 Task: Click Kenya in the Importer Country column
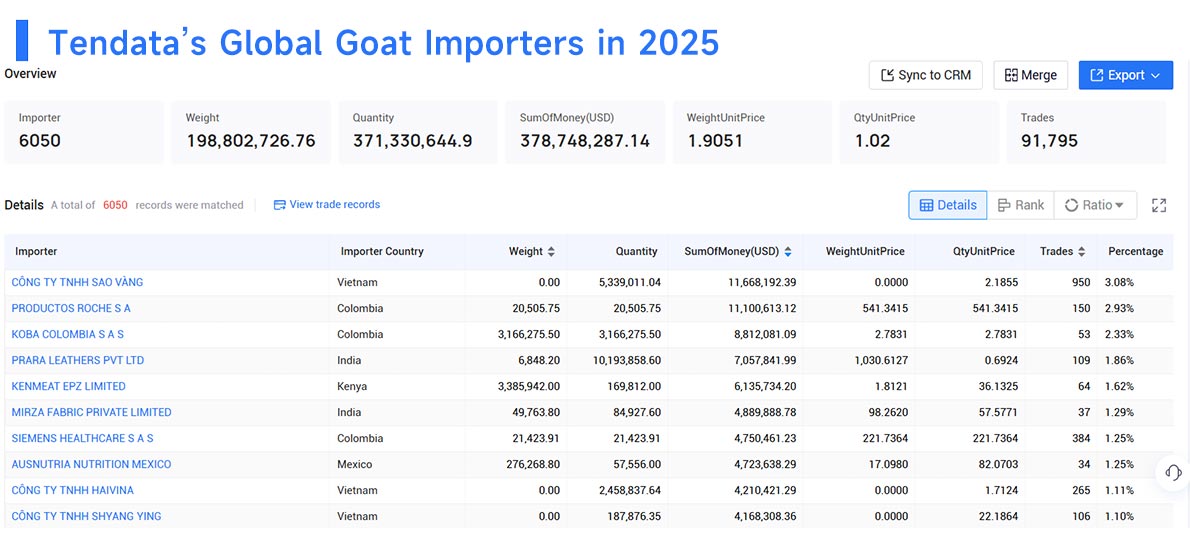click(x=352, y=386)
